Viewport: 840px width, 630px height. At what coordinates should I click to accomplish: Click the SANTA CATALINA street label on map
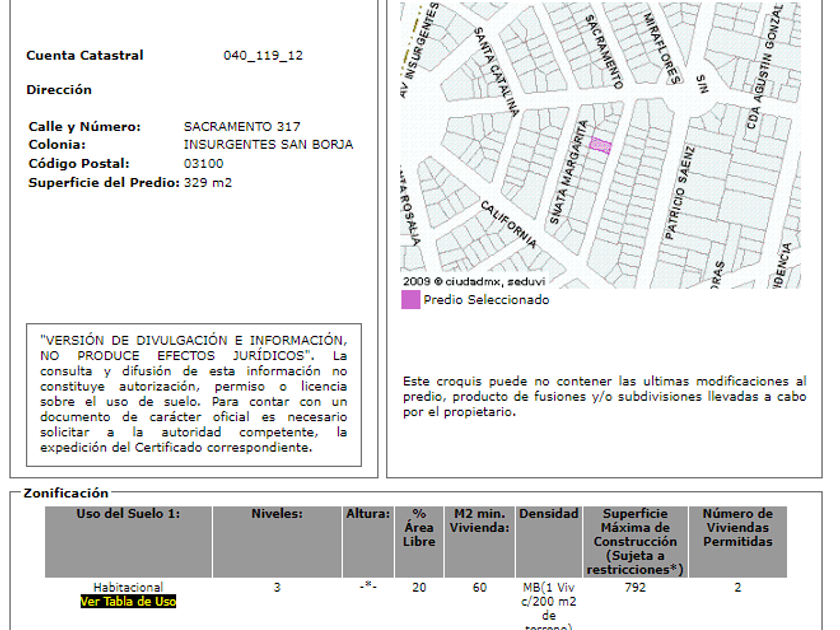[497, 72]
